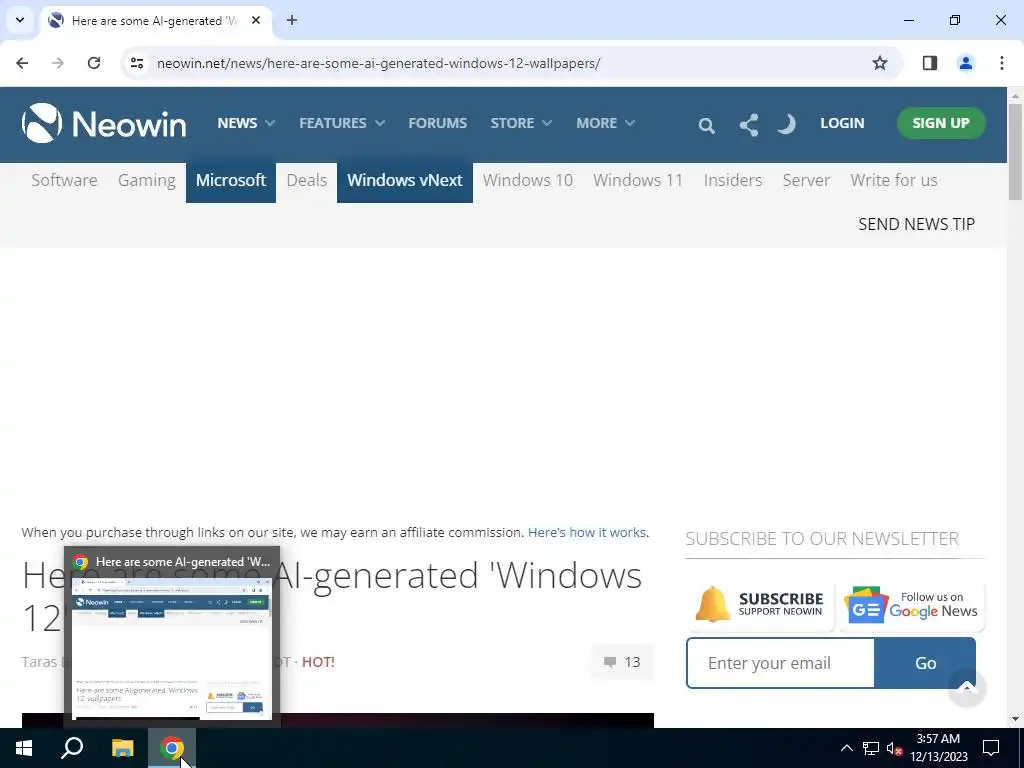Show hidden system tray icons
The image size is (1024, 768).
(846, 748)
